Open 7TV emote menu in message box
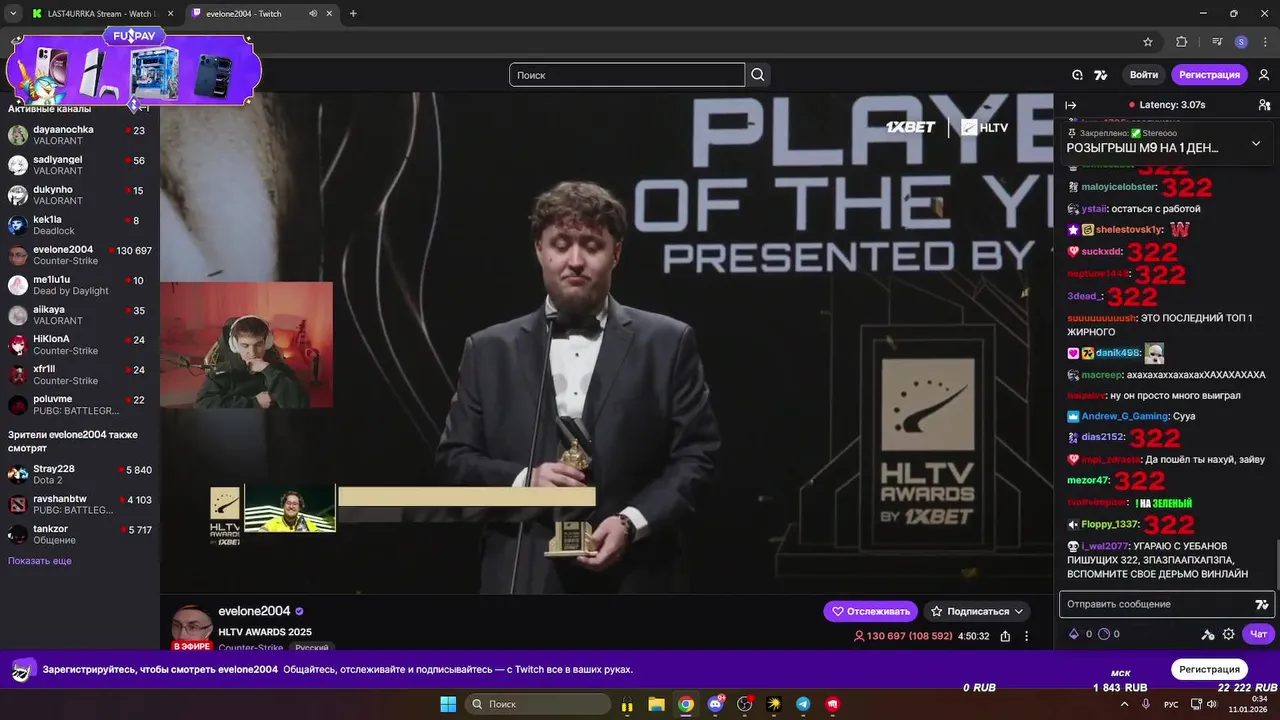The image size is (1280, 720). click(x=1262, y=604)
